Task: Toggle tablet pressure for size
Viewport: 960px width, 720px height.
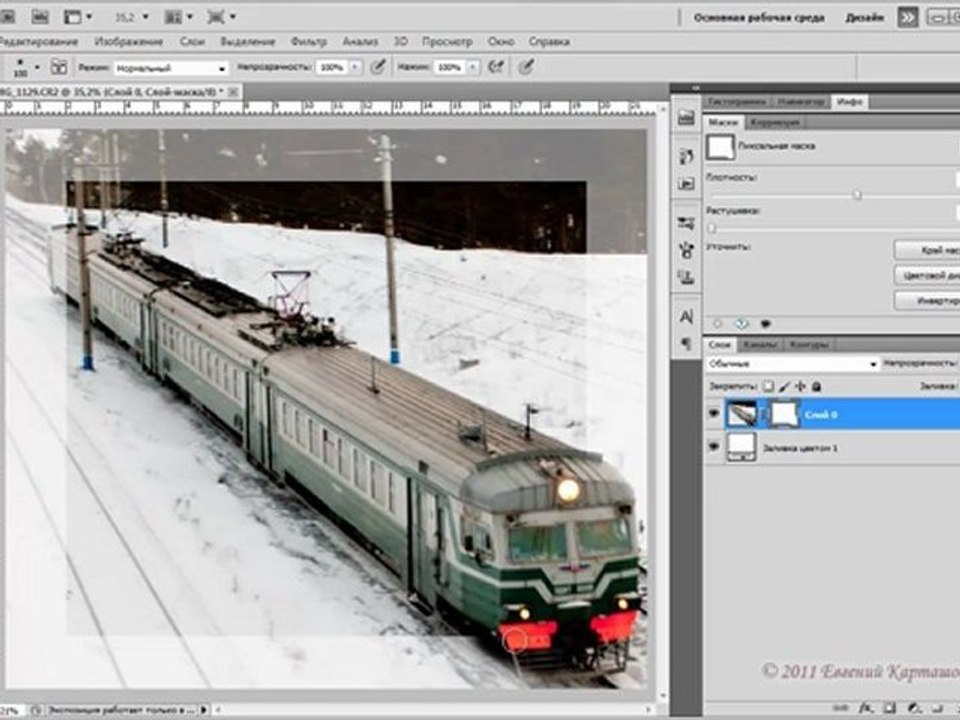Action: (527, 67)
